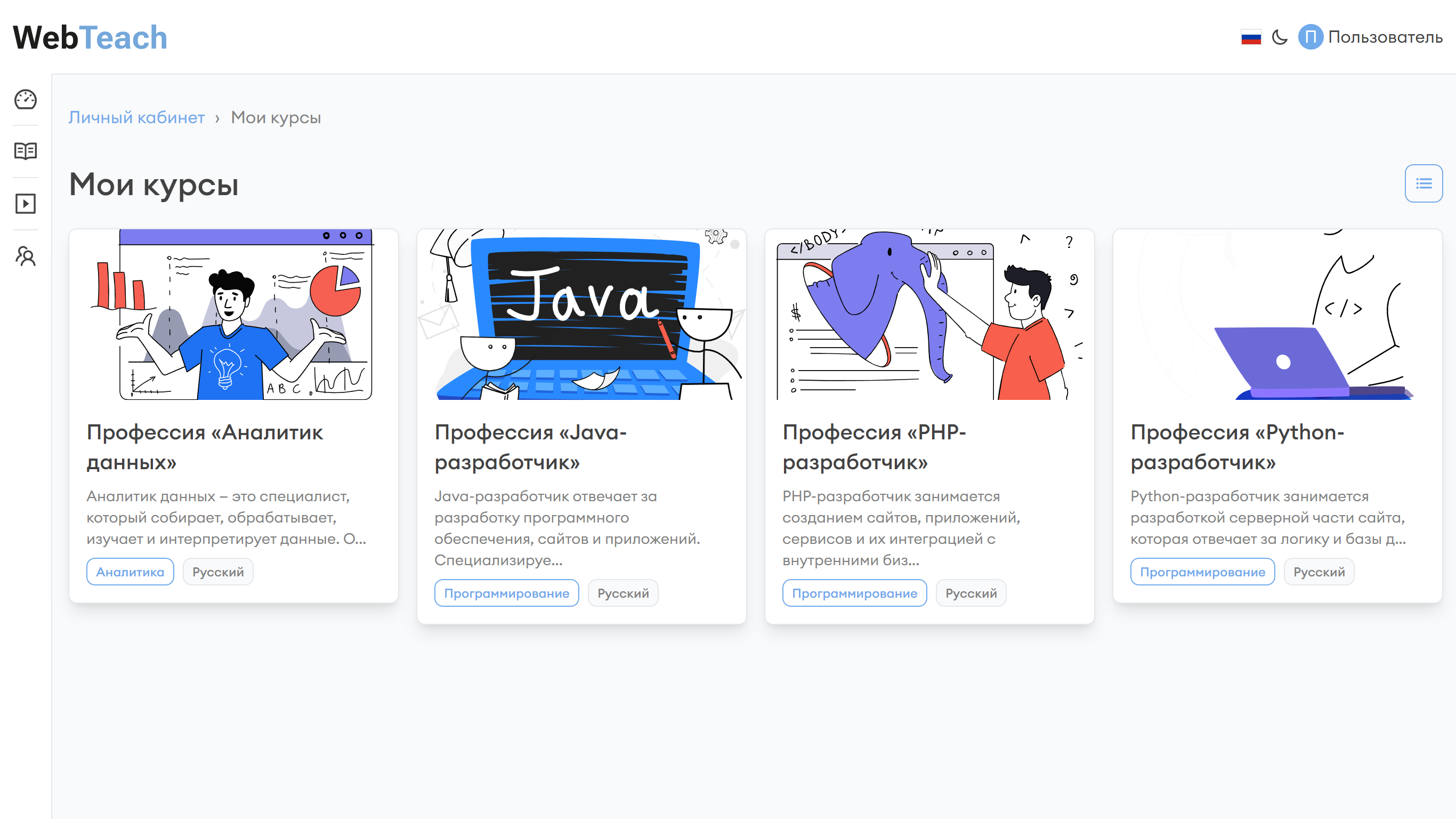Click the PHP elephant course thumbnail
This screenshot has width=1456, height=819.
tap(929, 315)
